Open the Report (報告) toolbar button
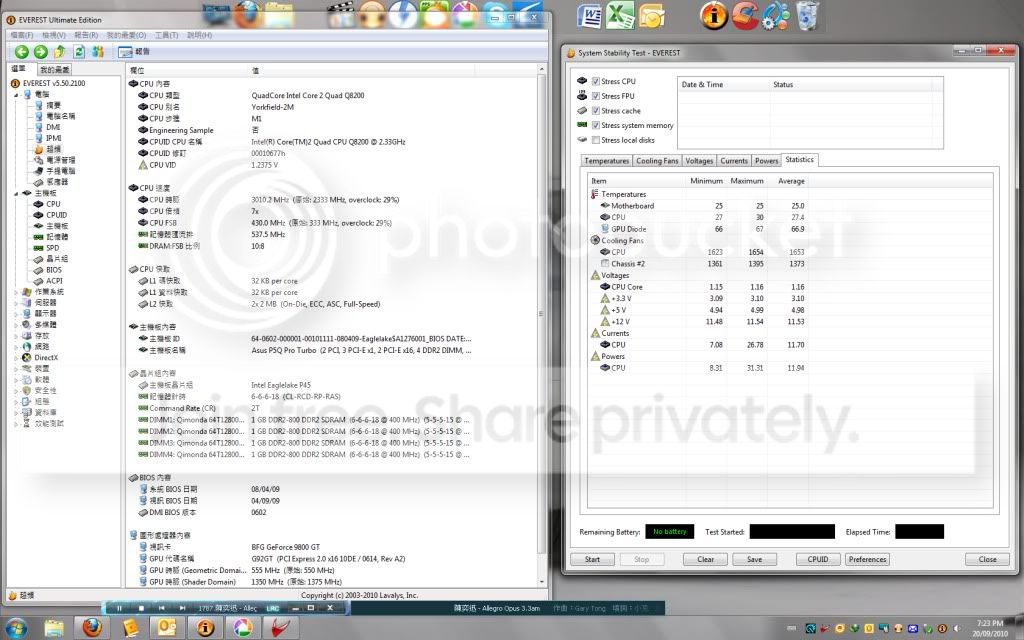The height and width of the screenshot is (640, 1024). pos(134,52)
